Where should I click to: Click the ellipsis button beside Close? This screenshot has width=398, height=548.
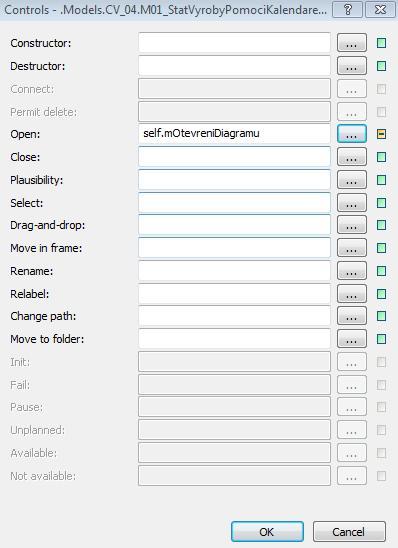[352, 157]
